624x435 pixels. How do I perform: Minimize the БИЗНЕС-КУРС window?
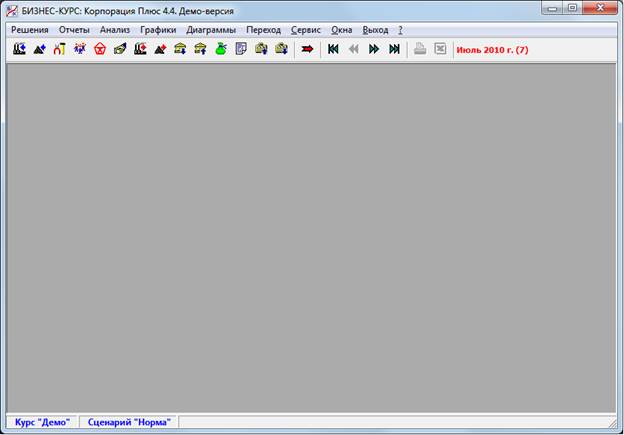click(552, 8)
